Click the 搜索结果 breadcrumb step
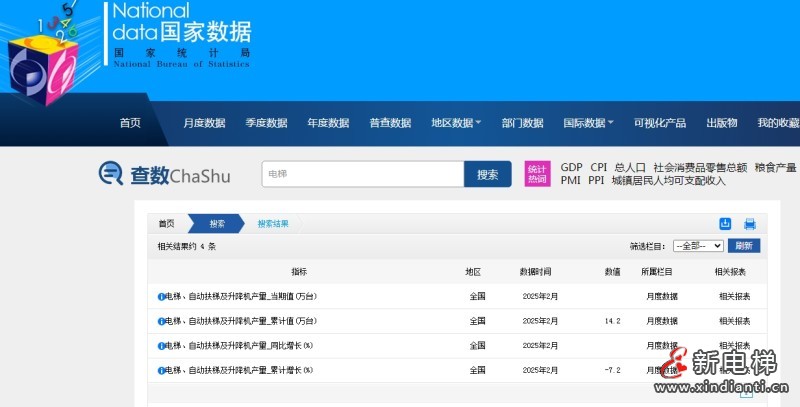The image size is (800, 407). [273, 223]
